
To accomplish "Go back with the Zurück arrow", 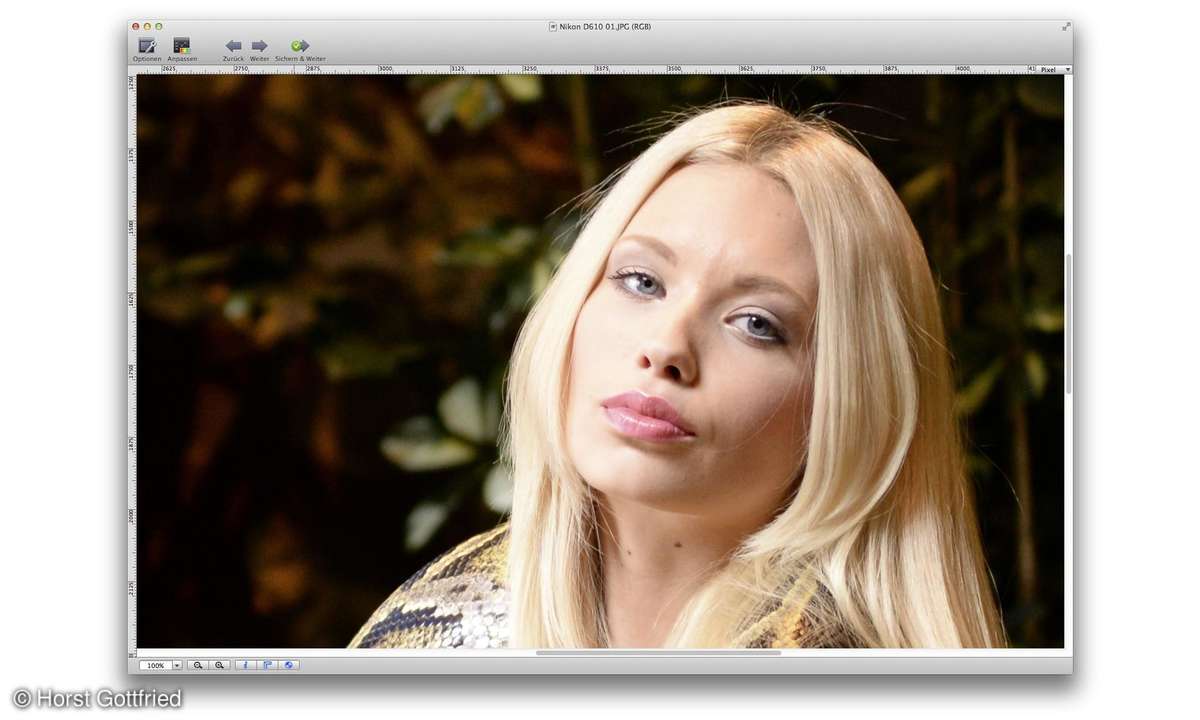I will pos(233,49).
